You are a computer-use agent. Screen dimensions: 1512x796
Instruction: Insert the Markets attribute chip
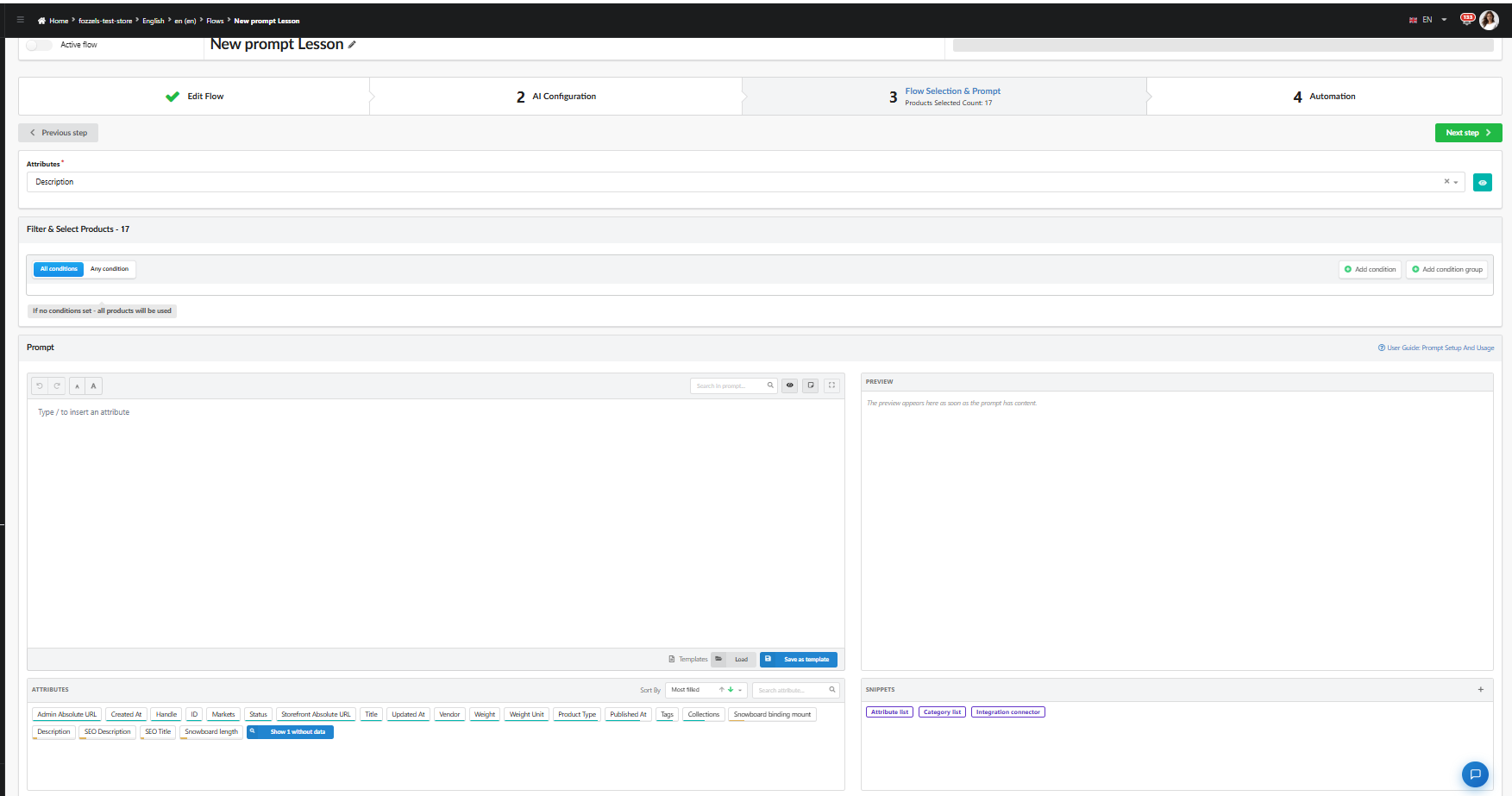coord(223,714)
